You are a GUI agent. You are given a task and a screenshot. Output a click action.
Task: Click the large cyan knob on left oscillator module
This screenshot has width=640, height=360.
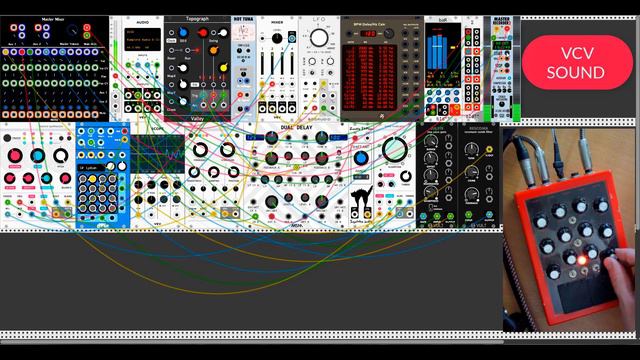coord(38,156)
